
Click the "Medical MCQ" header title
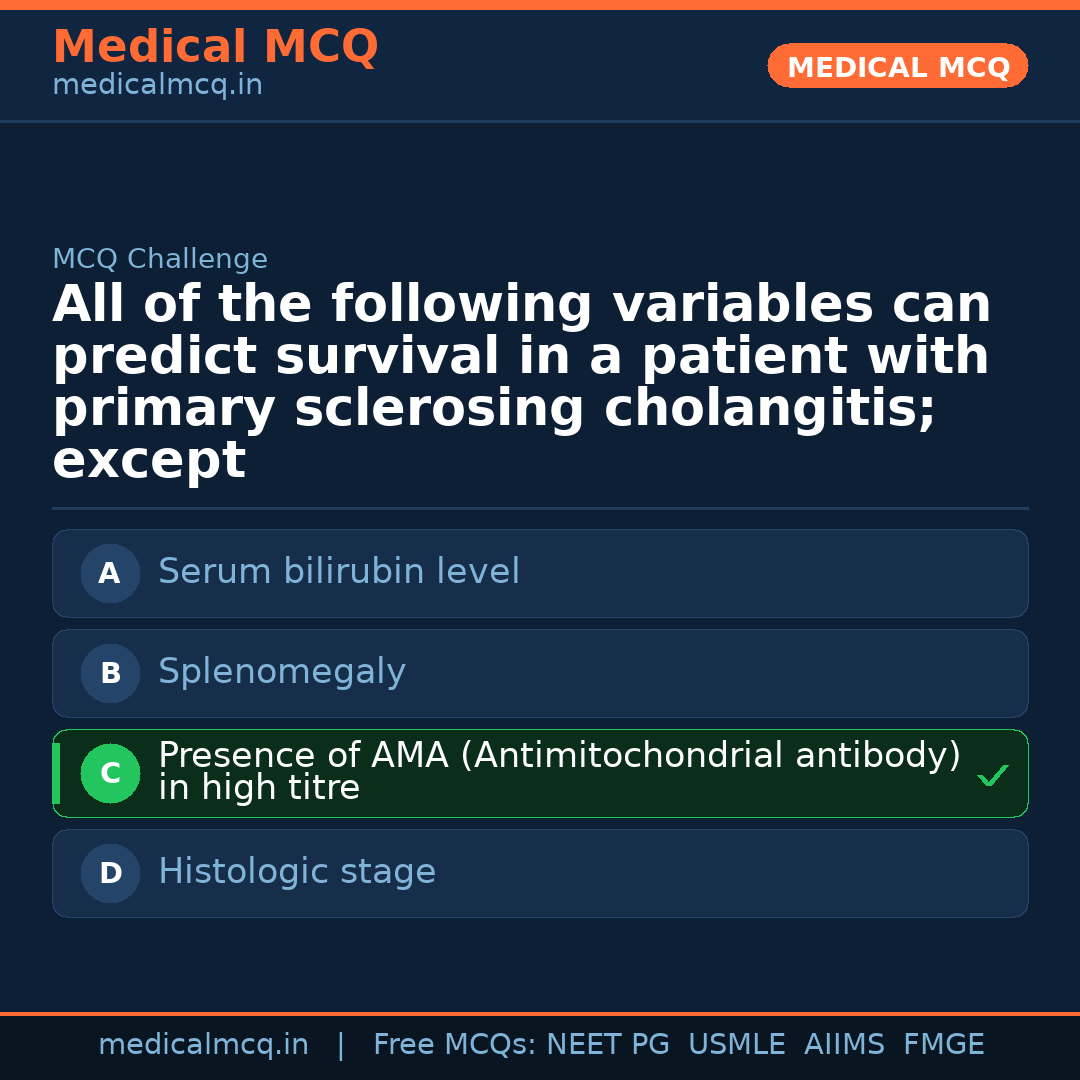point(215,47)
